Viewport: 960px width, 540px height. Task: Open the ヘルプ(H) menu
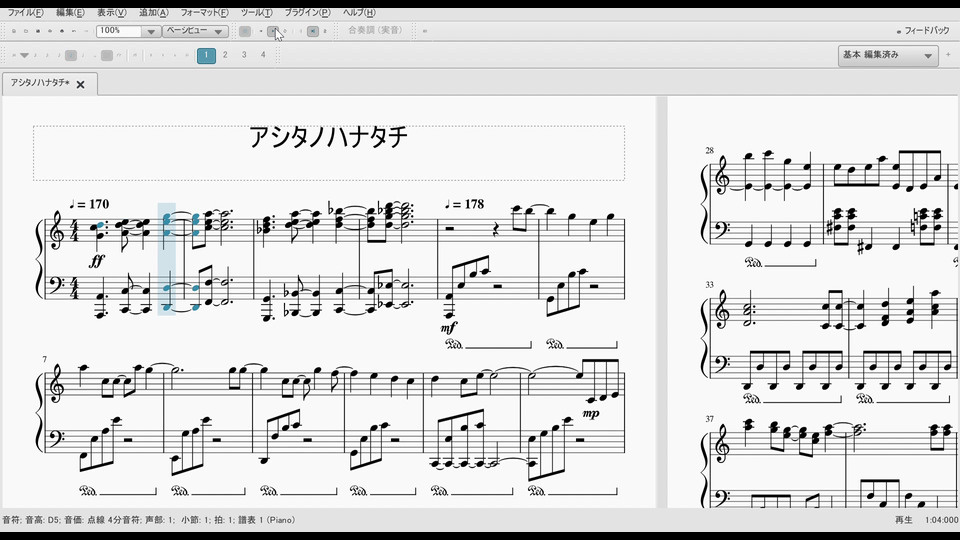point(359,13)
